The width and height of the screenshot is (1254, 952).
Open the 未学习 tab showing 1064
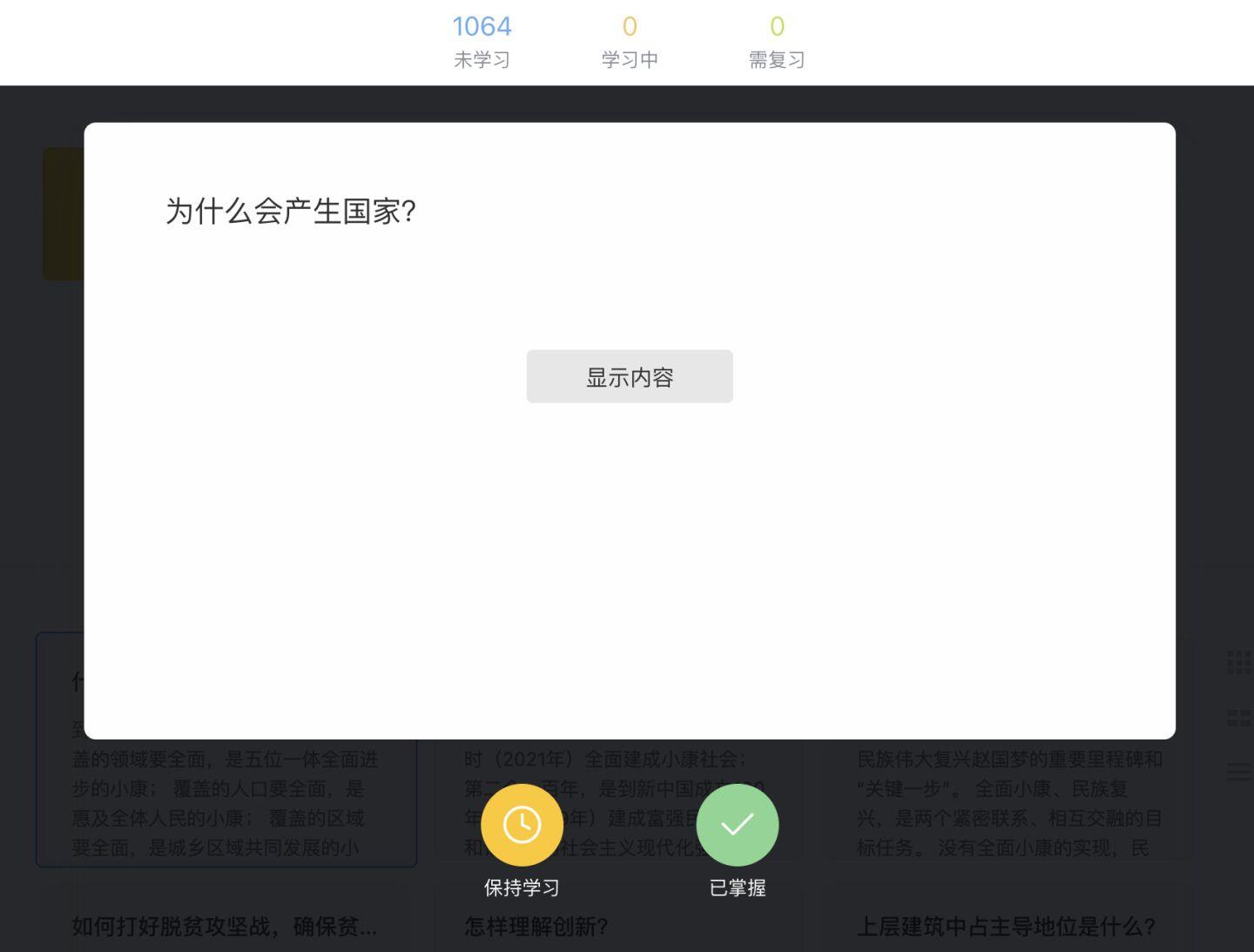pyautogui.click(x=482, y=41)
